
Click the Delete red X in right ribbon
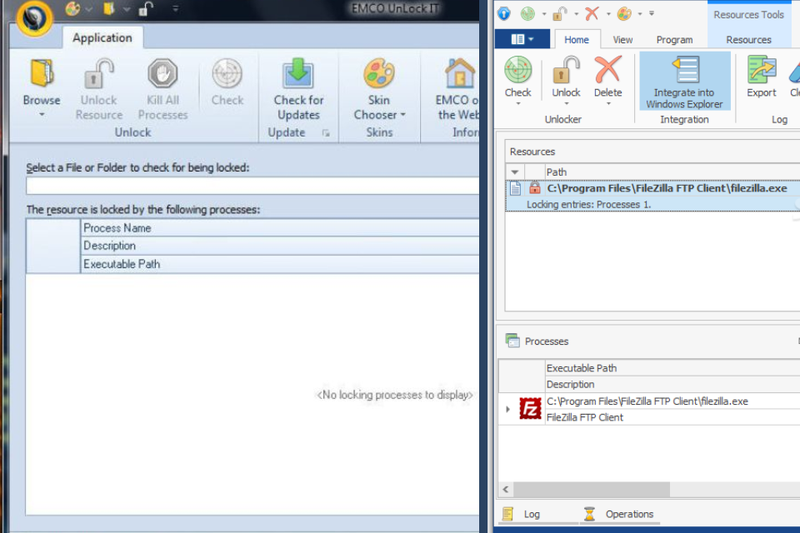pyautogui.click(x=608, y=70)
